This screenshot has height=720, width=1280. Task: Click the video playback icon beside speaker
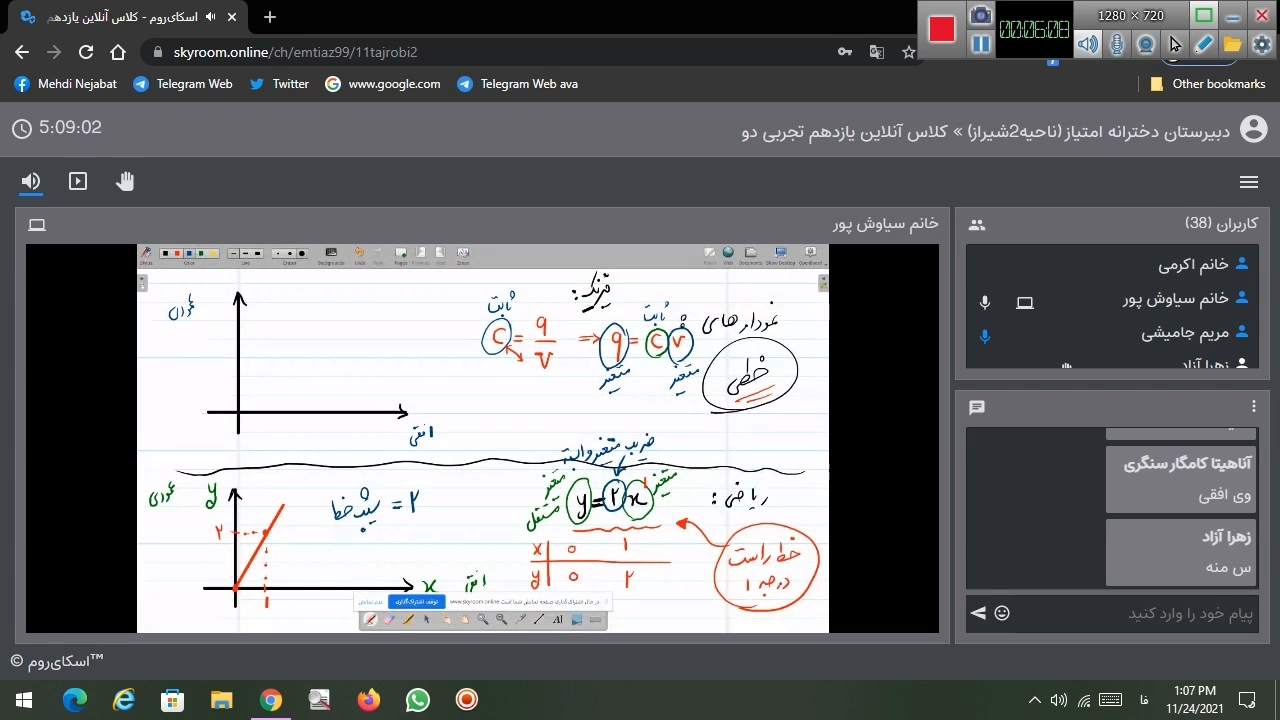(x=78, y=181)
